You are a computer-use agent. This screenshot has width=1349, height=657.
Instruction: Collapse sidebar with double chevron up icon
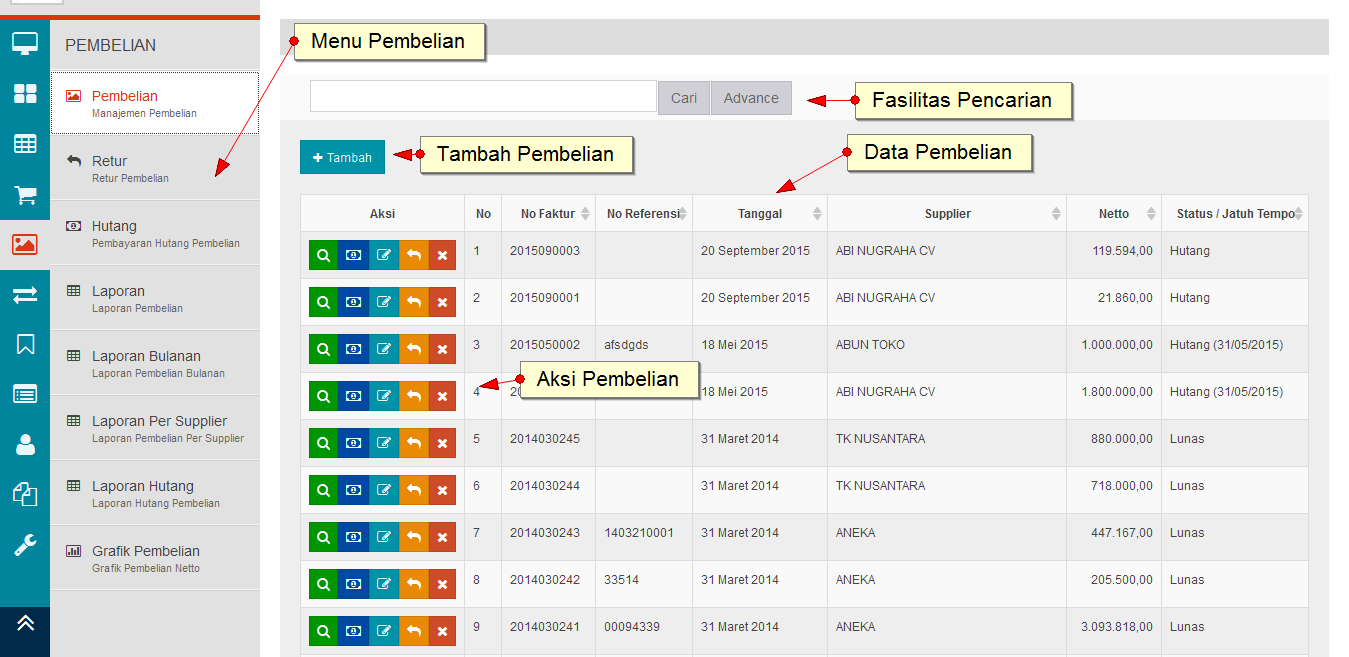pos(25,622)
